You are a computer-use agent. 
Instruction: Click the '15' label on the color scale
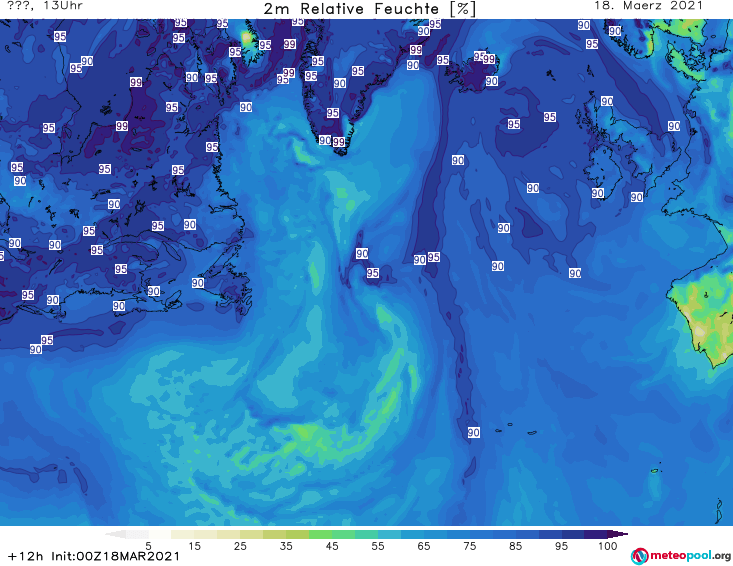tap(194, 546)
